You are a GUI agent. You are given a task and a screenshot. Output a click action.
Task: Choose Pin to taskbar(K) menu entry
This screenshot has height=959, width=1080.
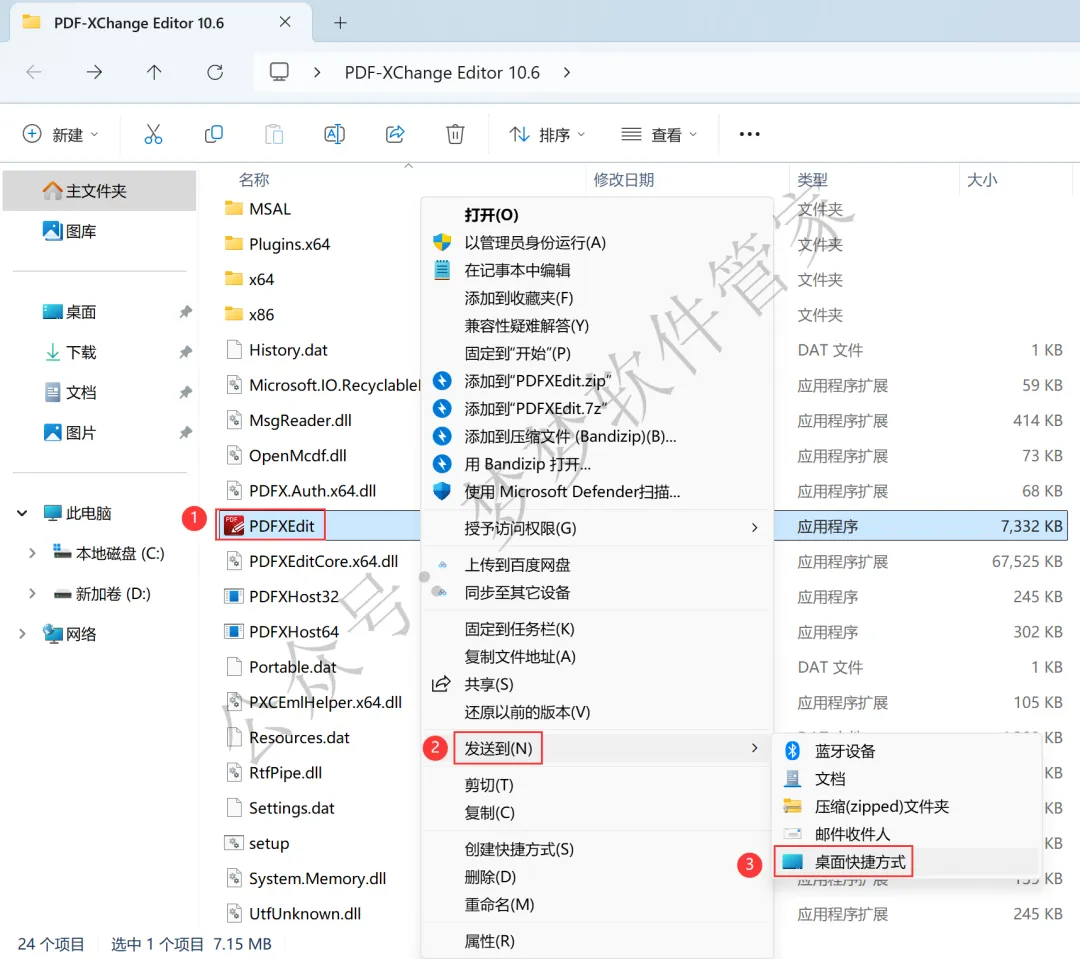coord(596,629)
